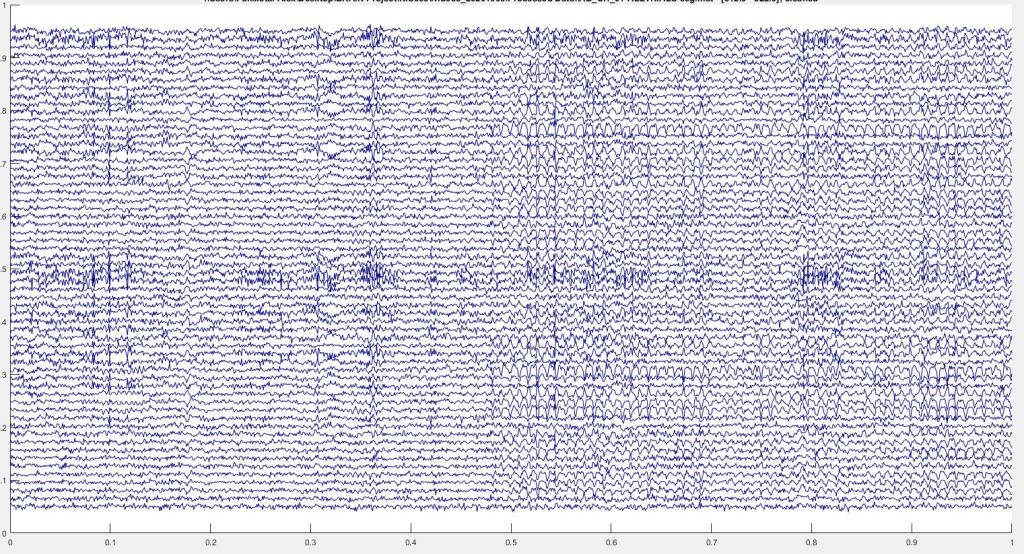Viewport: 1024px width, 554px height.
Task: Select the 0.6 x-axis tick label
Action: [x=610, y=544]
